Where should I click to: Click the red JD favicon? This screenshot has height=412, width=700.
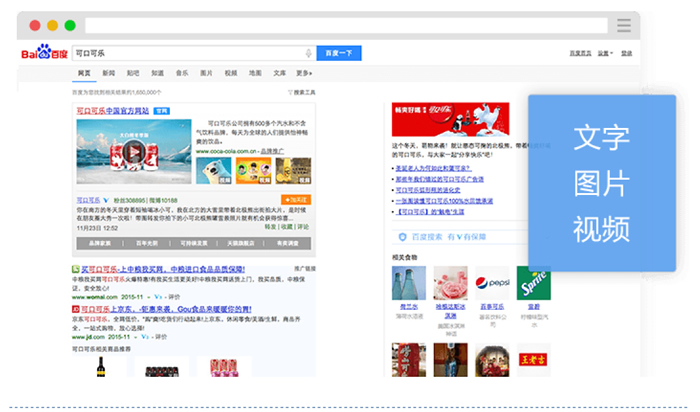[76, 309]
